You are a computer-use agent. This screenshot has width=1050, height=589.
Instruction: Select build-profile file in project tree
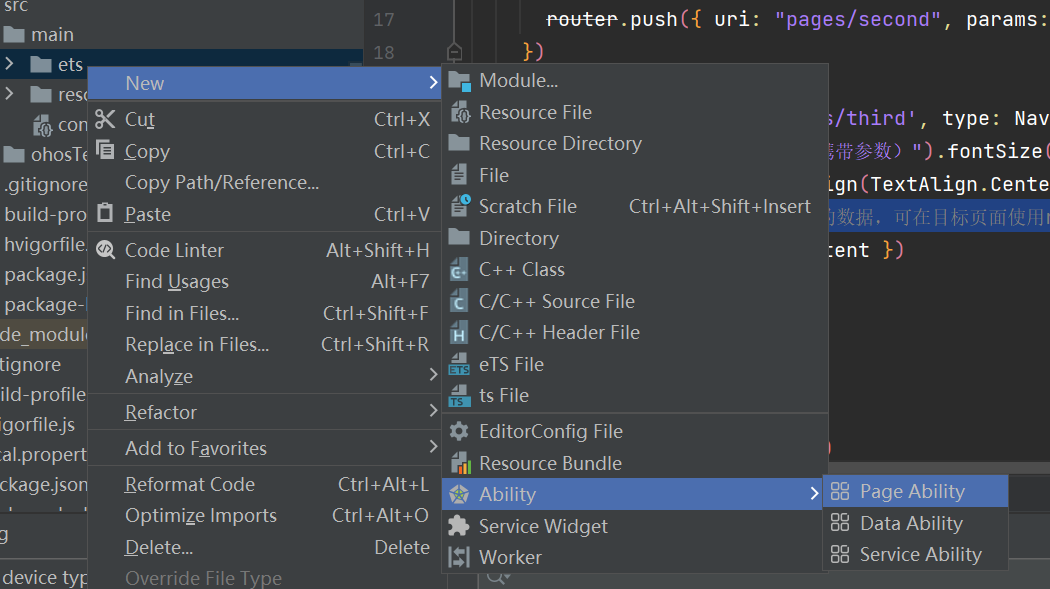(x=46, y=214)
